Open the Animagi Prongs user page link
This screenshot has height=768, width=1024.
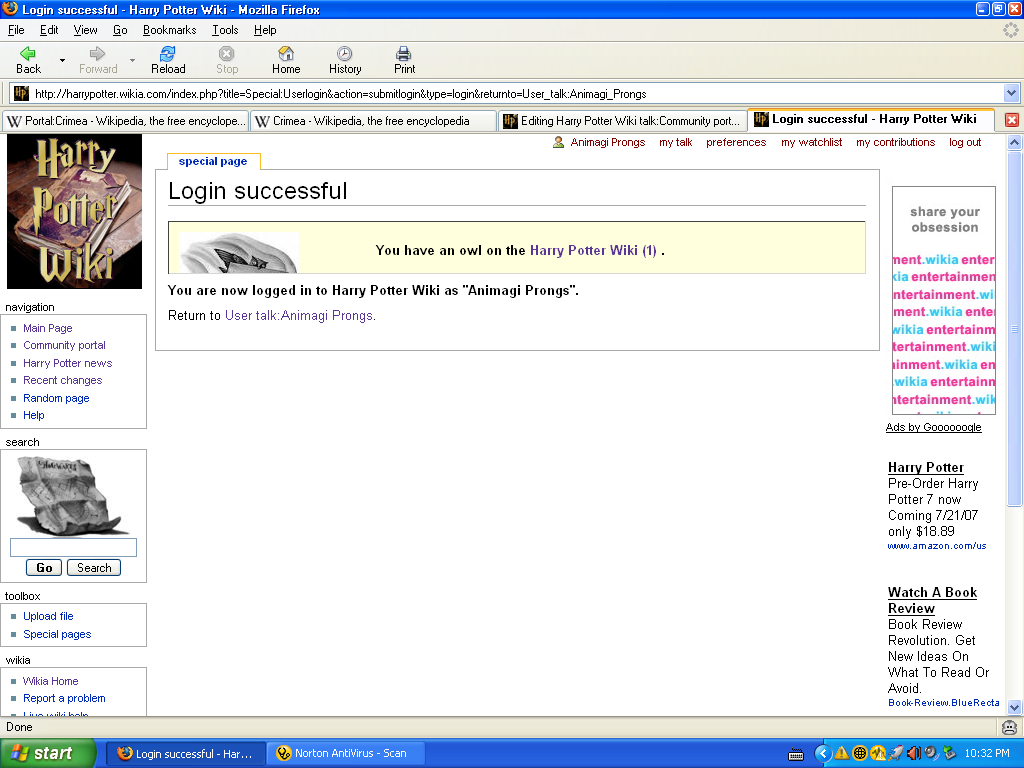pos(607,142)
